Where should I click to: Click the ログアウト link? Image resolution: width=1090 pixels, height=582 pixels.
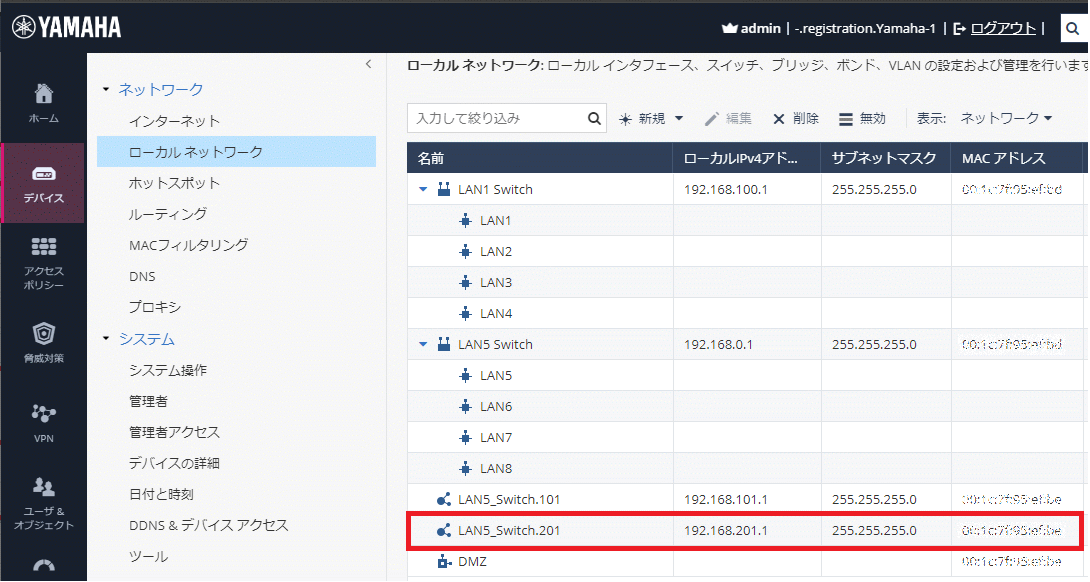(1002, 28)
